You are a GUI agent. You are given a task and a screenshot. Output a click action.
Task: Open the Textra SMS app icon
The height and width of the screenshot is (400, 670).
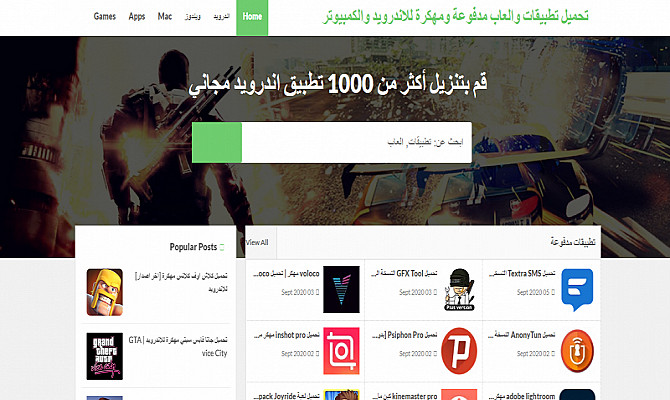click(577, 290)
